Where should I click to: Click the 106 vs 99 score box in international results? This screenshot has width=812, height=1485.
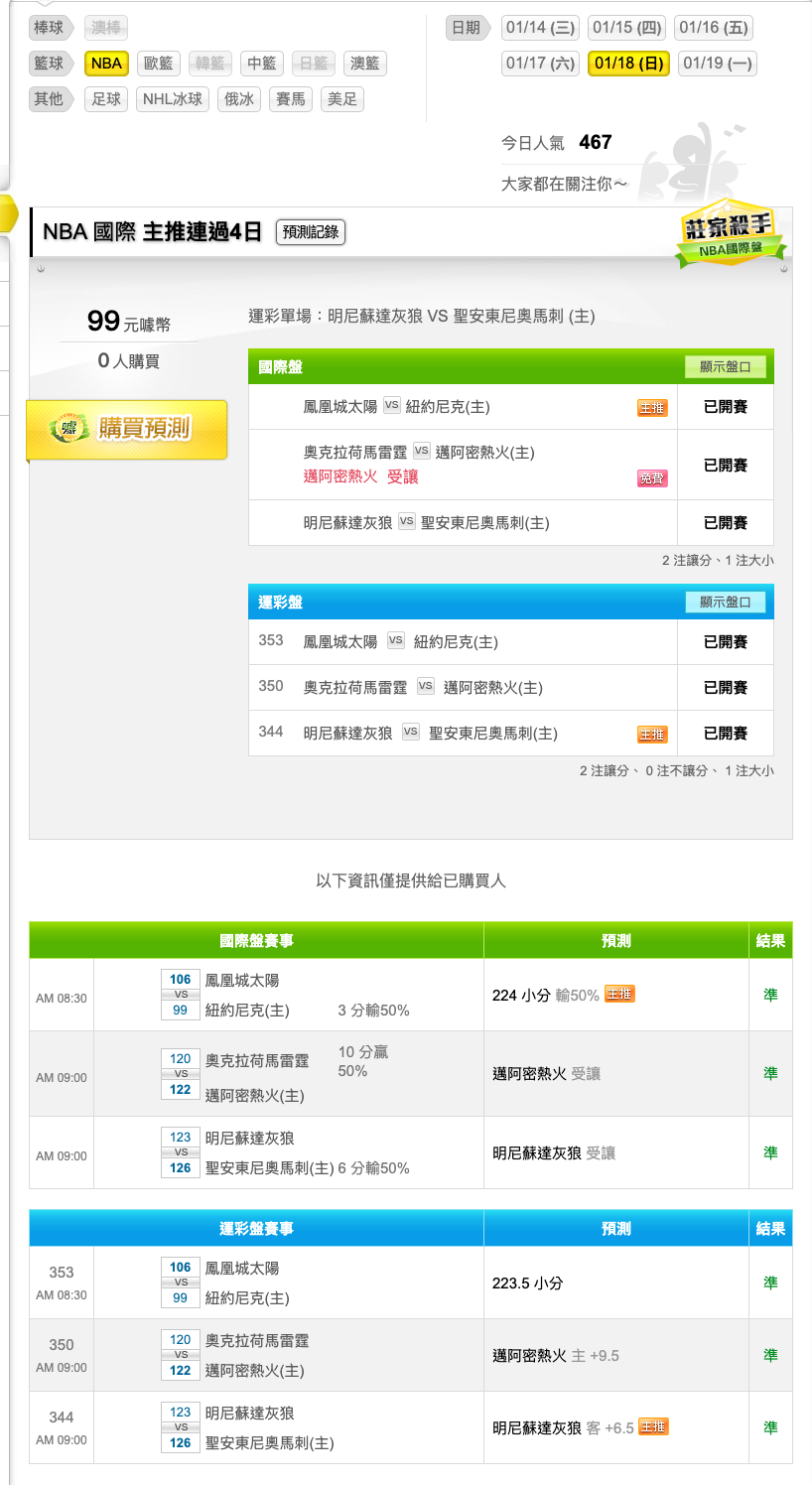(x=181, y=995)
